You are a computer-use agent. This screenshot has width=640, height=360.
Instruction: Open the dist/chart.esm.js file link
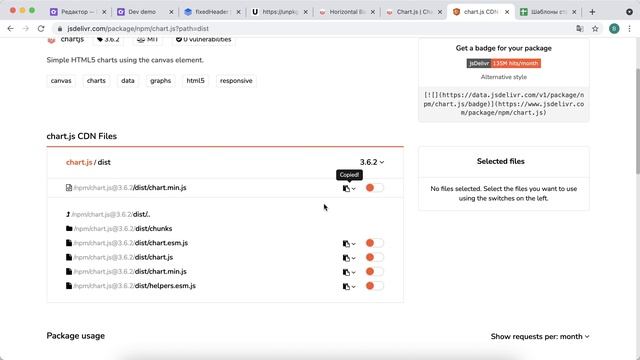point(131,243)
